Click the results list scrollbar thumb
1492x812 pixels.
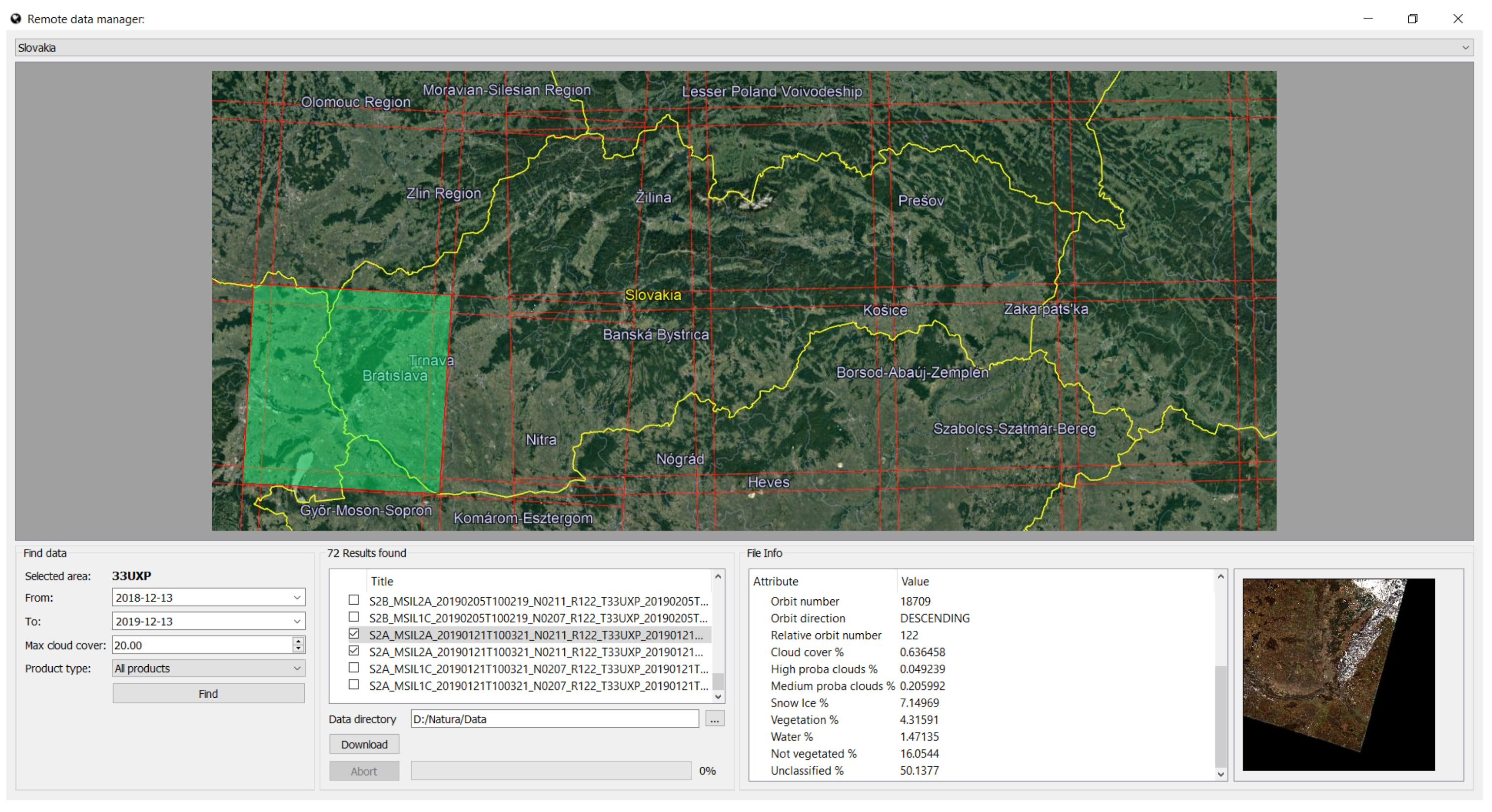pos(717,681)
